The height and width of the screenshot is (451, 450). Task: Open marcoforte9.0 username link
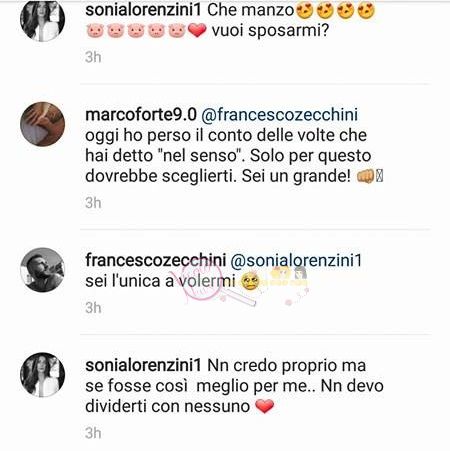141,115
